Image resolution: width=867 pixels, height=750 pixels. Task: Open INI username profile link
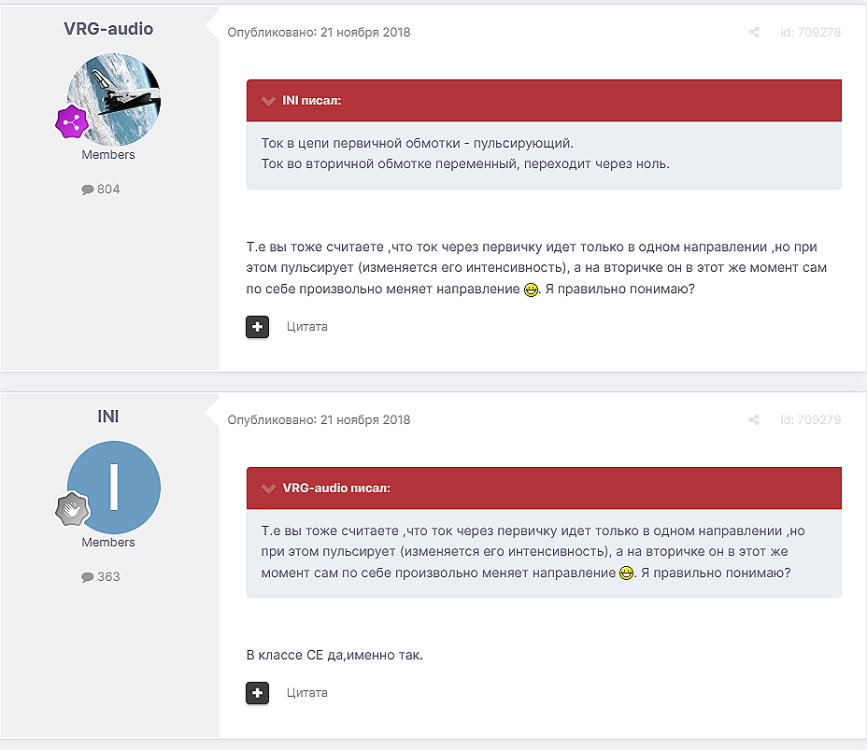(x=108, y=416)
